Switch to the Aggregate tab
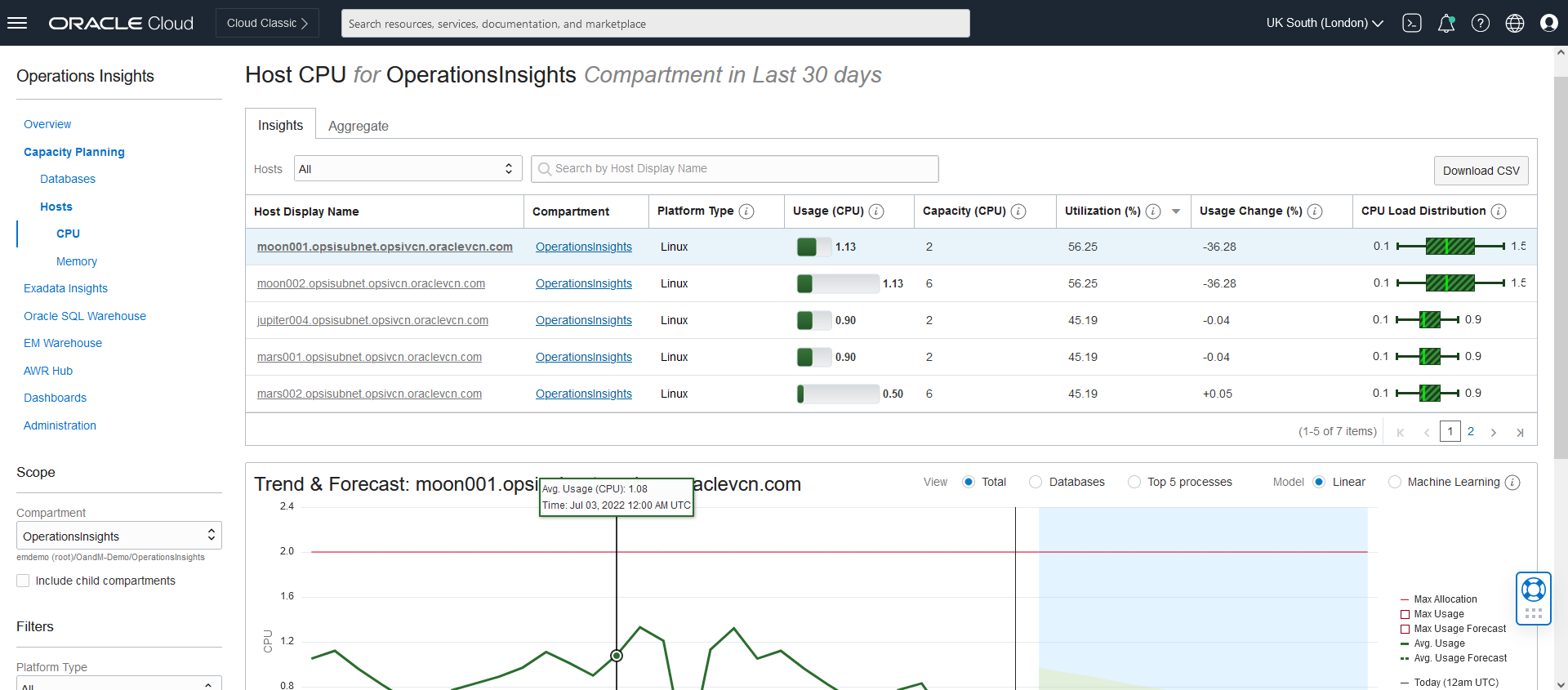Viewport: 1568px width, 690px height. coord(358,126)
